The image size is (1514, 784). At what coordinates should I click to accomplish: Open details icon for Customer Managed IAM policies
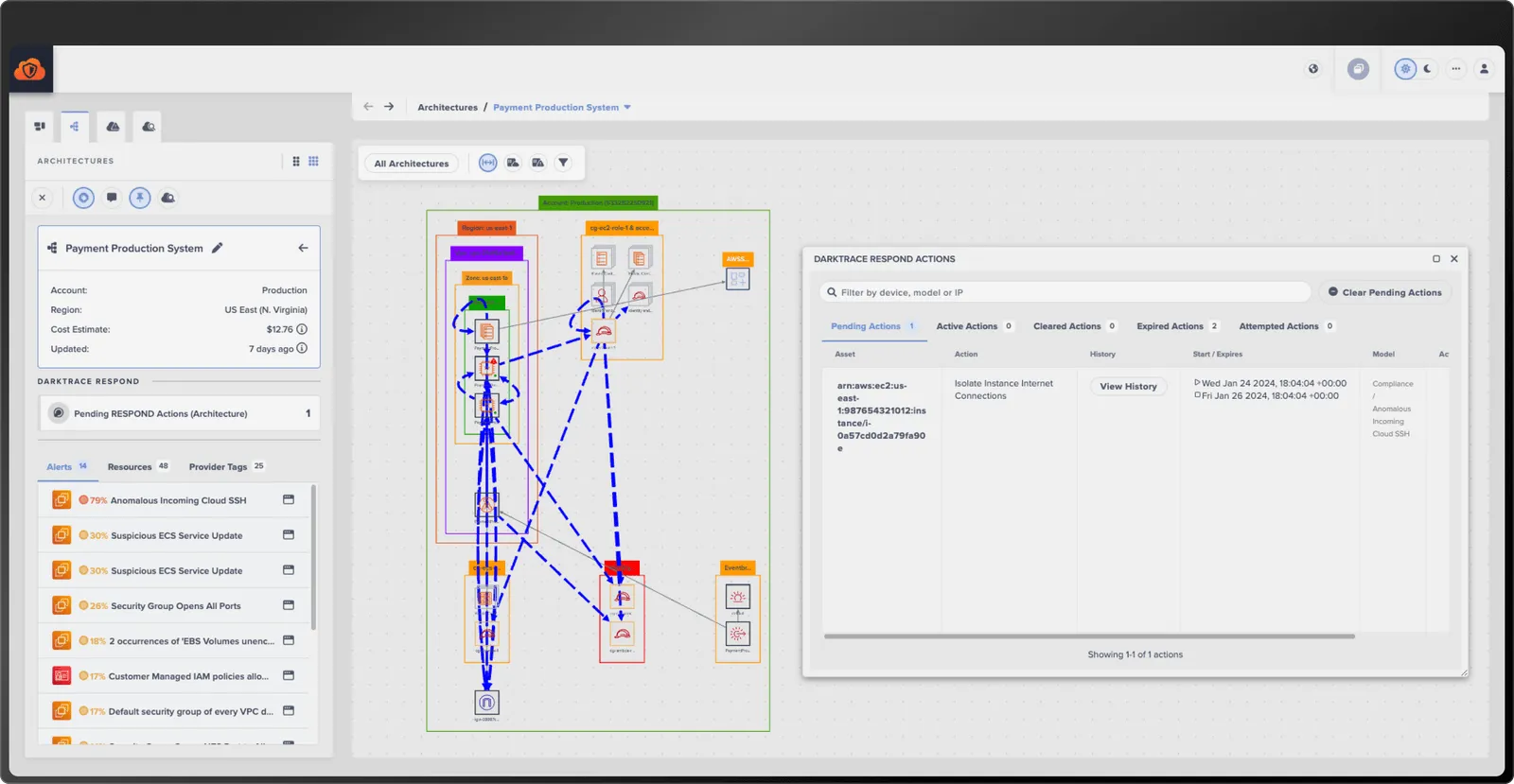(x=289, y=675)
